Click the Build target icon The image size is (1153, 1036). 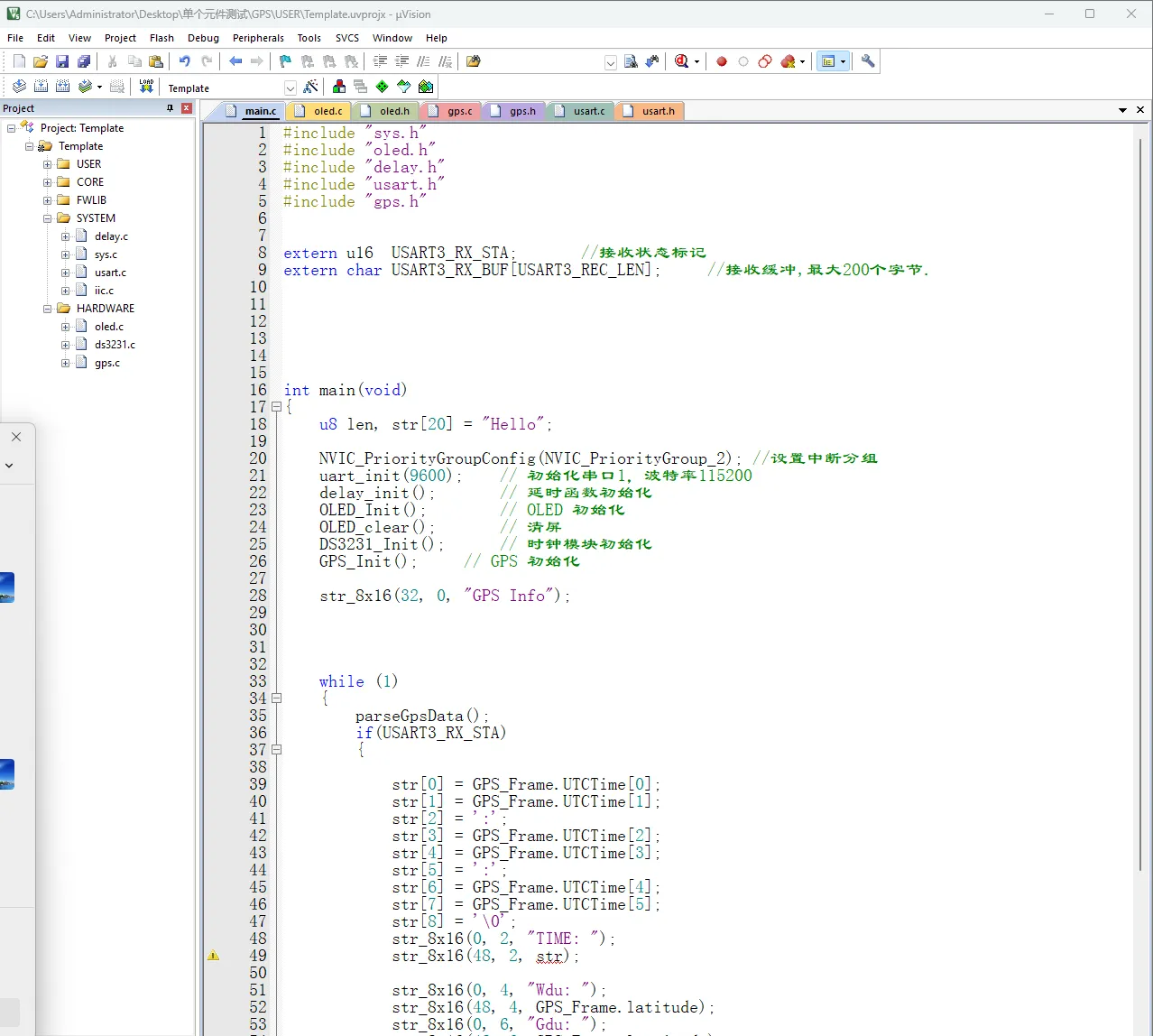[41, 87]
